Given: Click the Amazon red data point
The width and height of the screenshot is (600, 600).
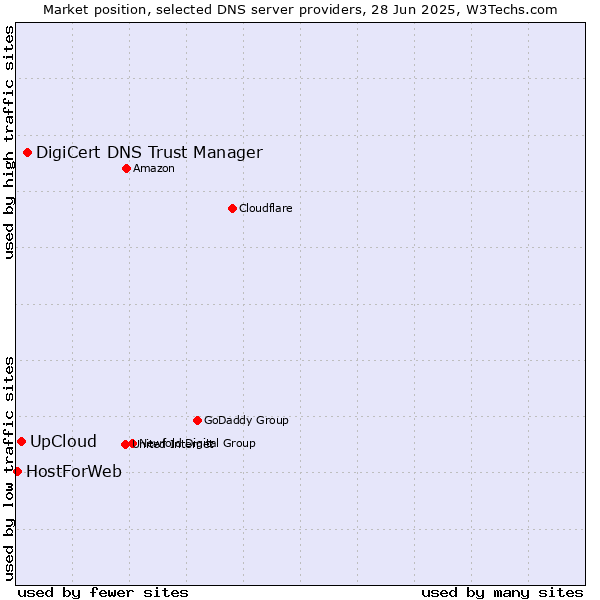Looking at the screenshot, I should tap(126, 168).
